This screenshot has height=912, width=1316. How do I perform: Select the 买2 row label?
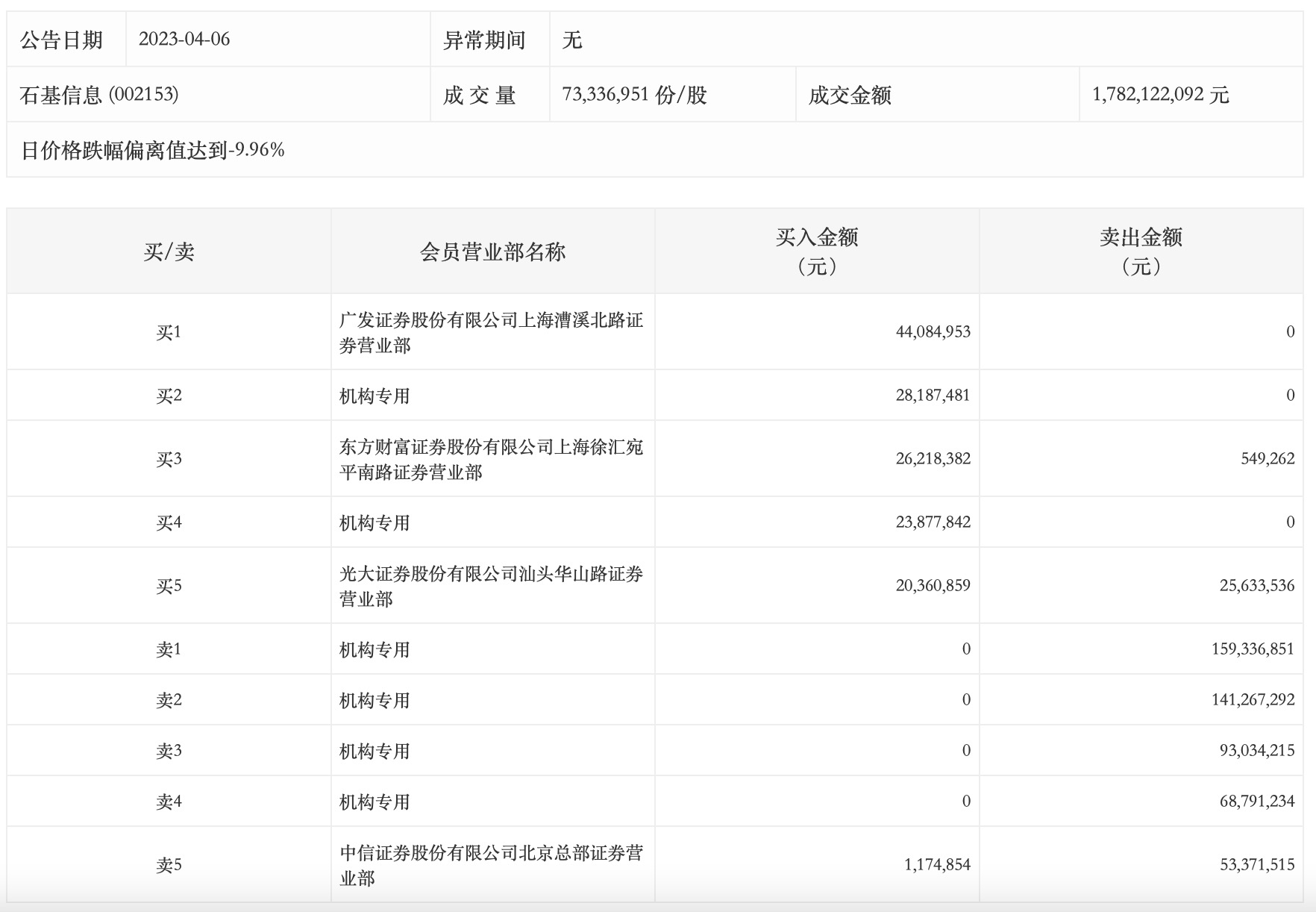[169, 396]
